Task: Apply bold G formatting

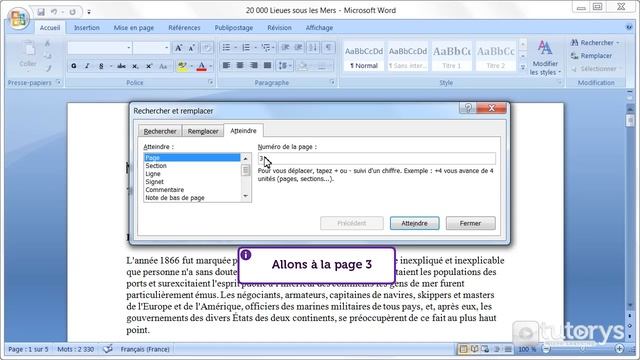Action: point(74,66)
